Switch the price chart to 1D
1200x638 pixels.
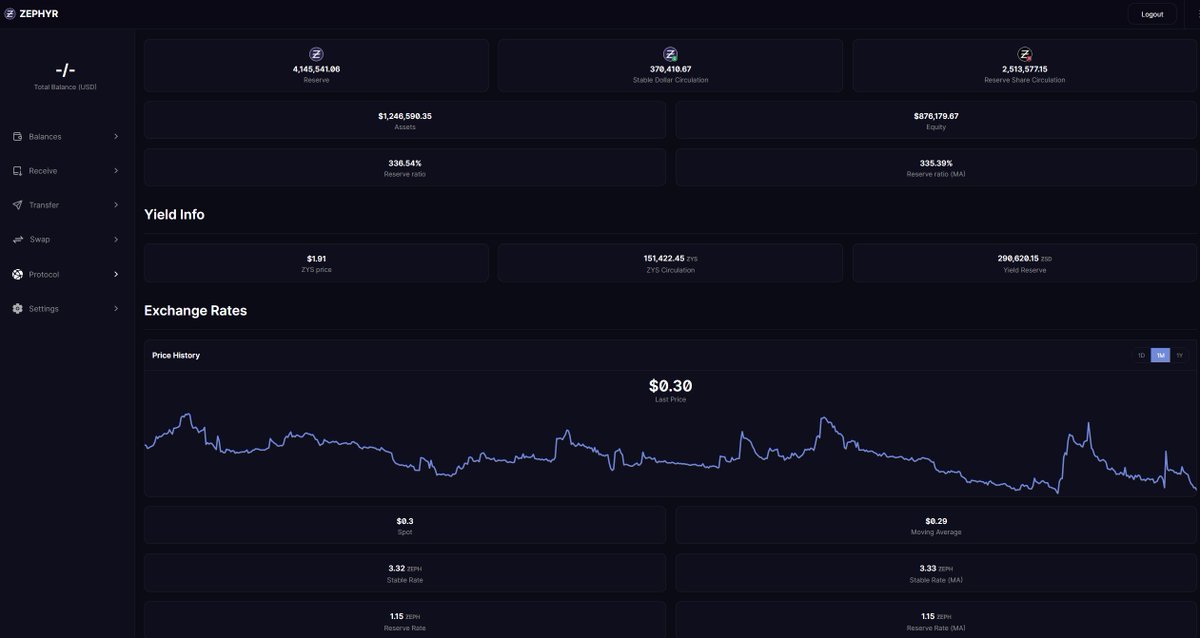coord(1141,355)
